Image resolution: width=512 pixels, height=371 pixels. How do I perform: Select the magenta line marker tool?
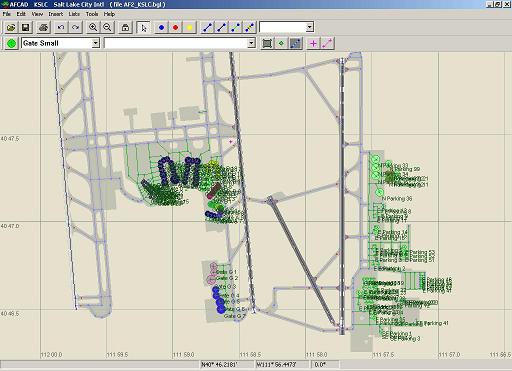[328, 43]
